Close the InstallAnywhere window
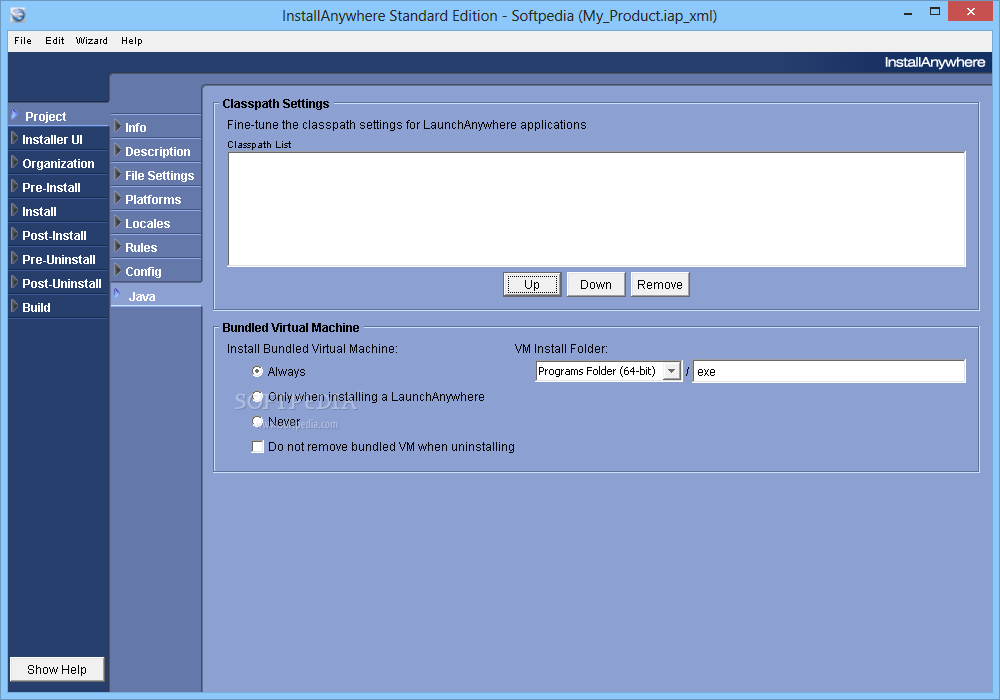Image resolution: width=1000 pixels, height=700 pixels. [x=970, y=11]
